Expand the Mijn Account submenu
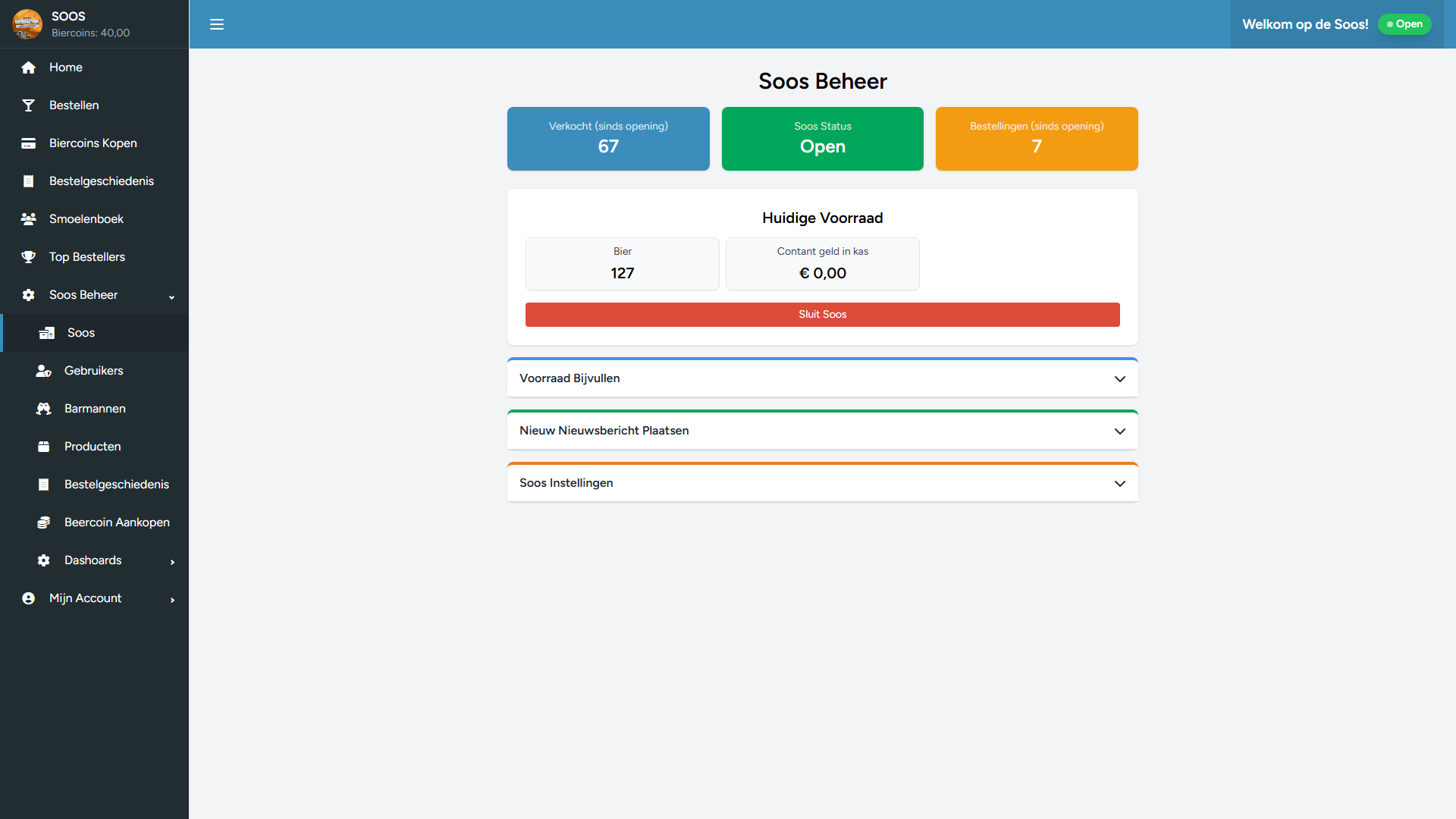Image resolution: width=1456 pixels, height=819 pixels. [172, 599]
